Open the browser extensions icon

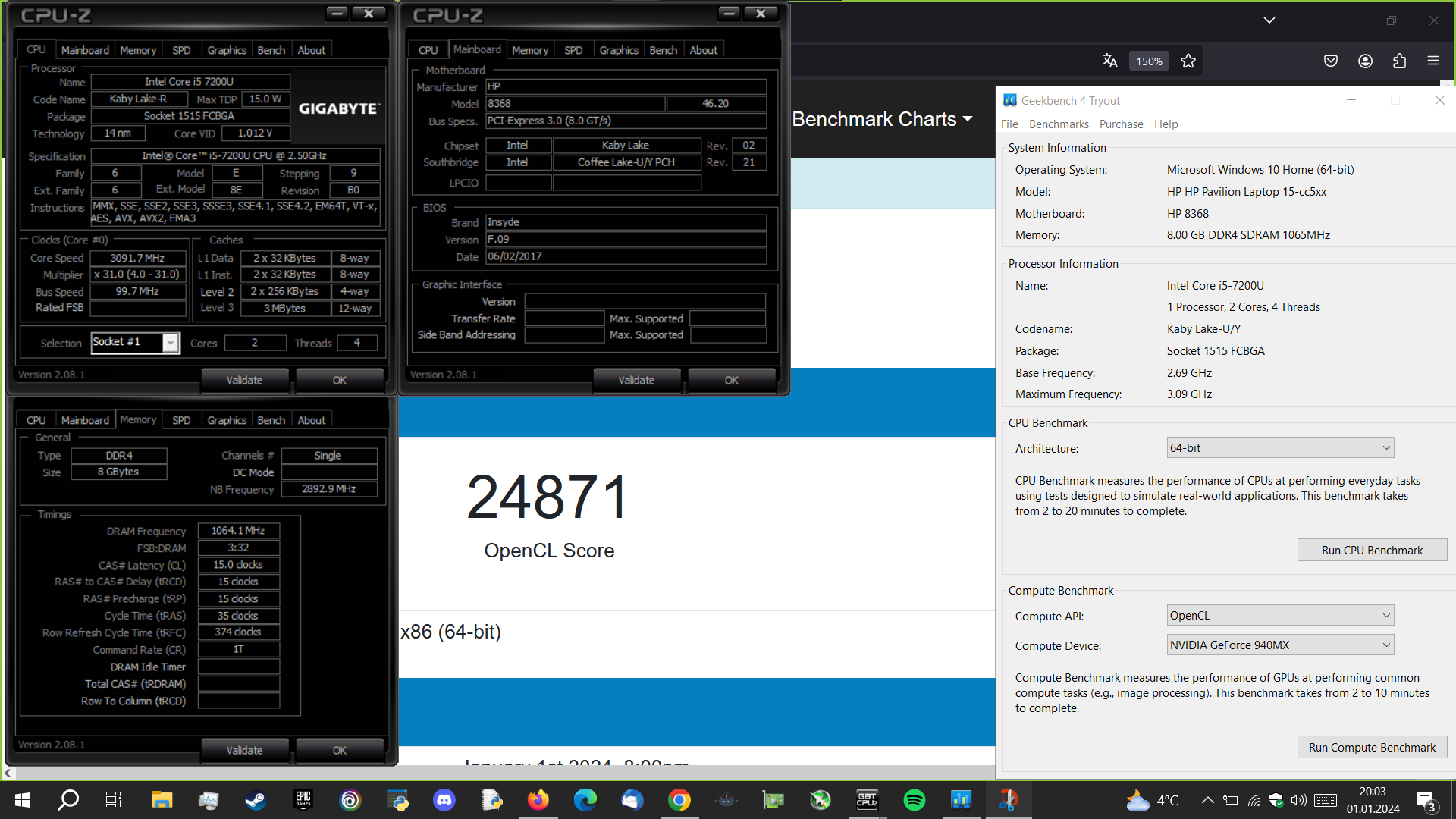(x=1400, y=61)
